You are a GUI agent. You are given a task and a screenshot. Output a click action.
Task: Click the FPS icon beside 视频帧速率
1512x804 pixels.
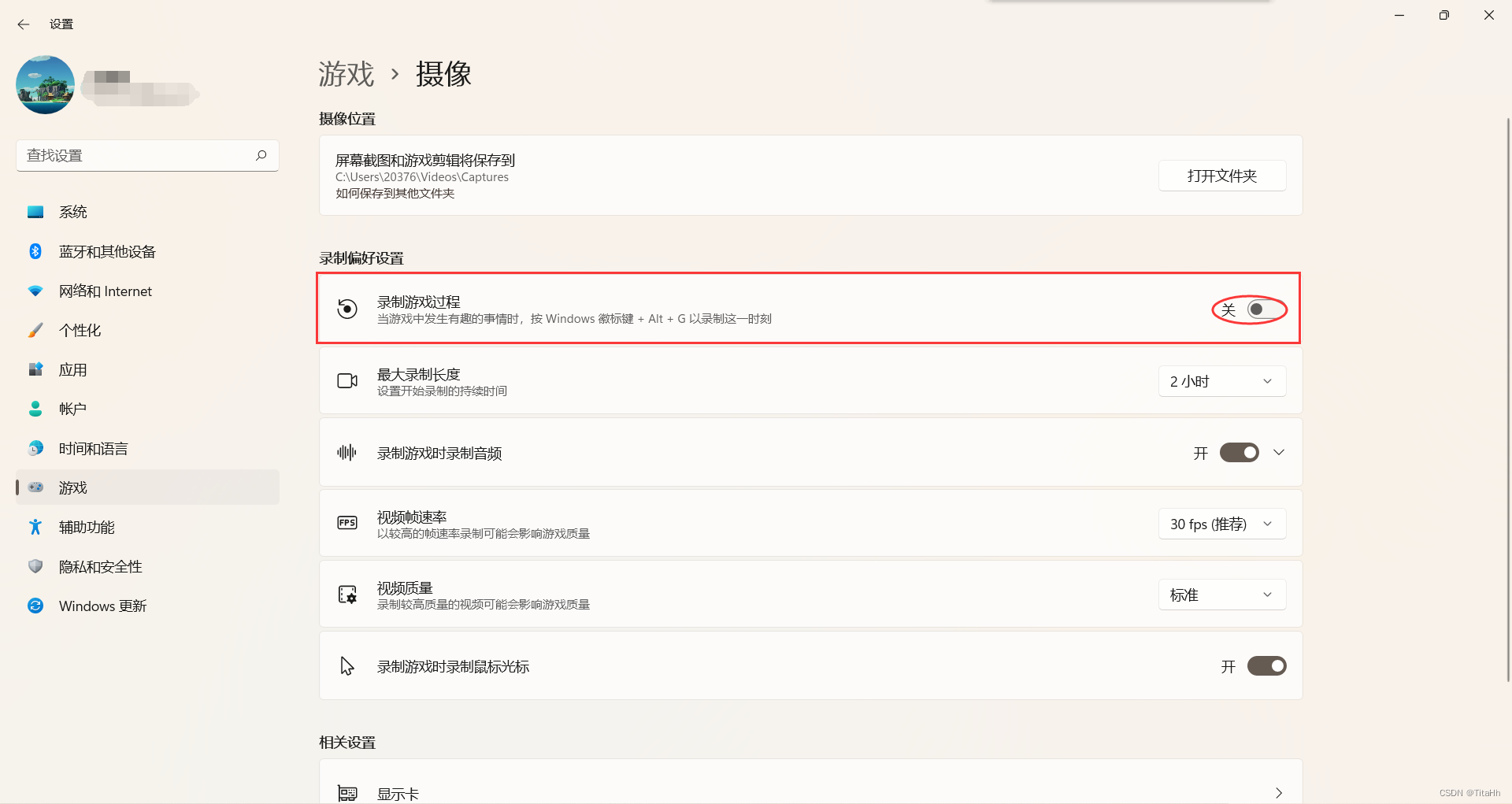347,523
